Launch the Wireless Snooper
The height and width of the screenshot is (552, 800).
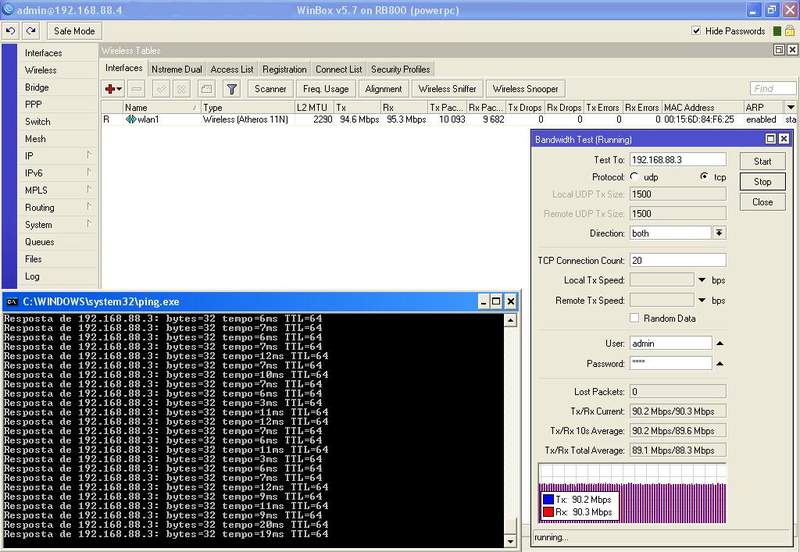526,89
